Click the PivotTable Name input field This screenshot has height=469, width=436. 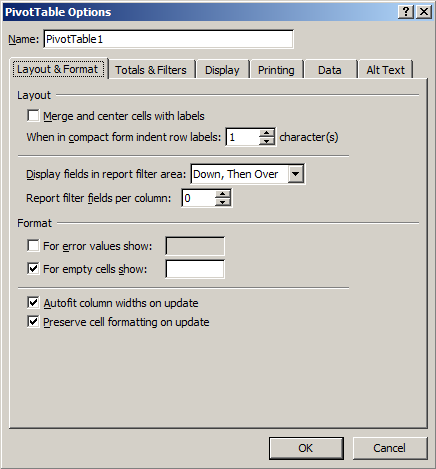pyautogui.click(x=168, y=39)
